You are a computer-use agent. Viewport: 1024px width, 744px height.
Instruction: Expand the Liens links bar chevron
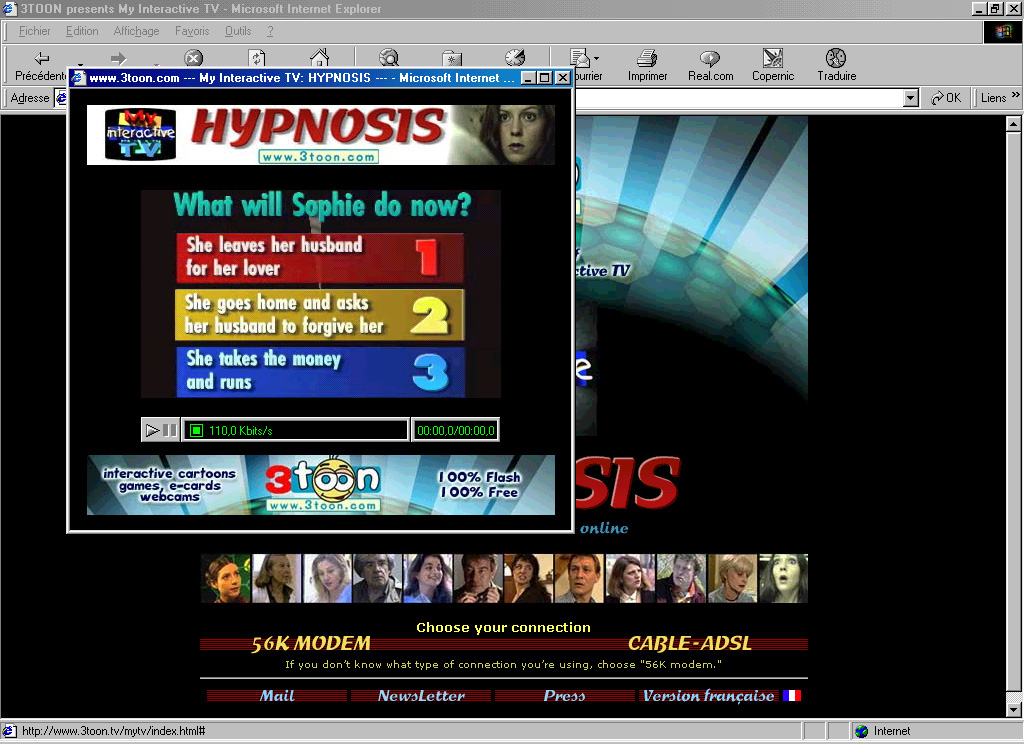(x=1016, y=95)
